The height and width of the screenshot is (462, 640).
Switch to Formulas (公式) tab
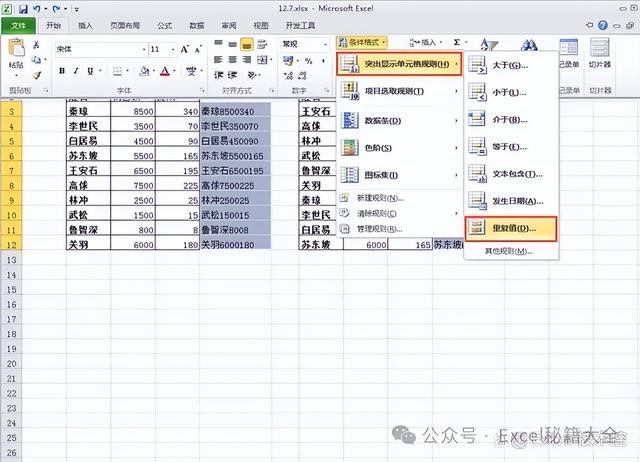click(165, 26)
